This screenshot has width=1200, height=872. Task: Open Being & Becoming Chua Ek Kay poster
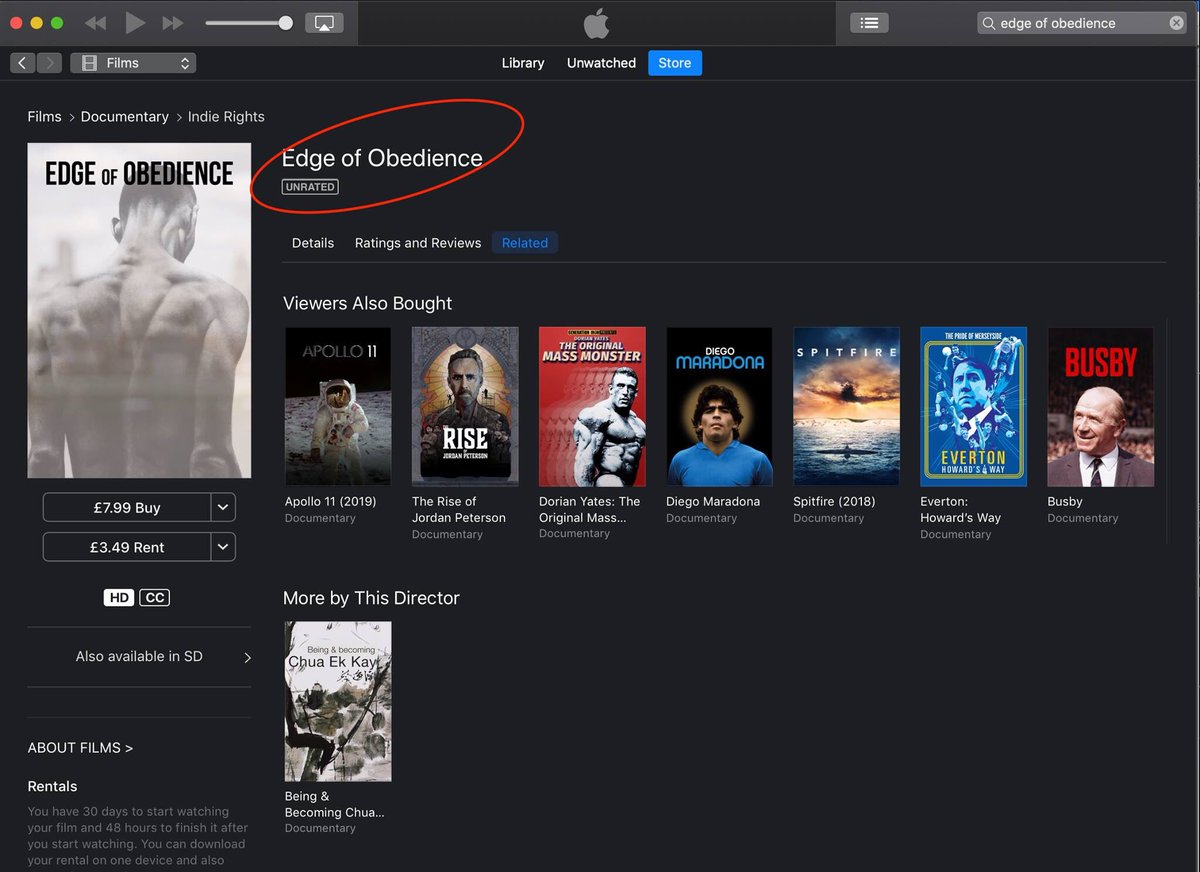(338, 702)
